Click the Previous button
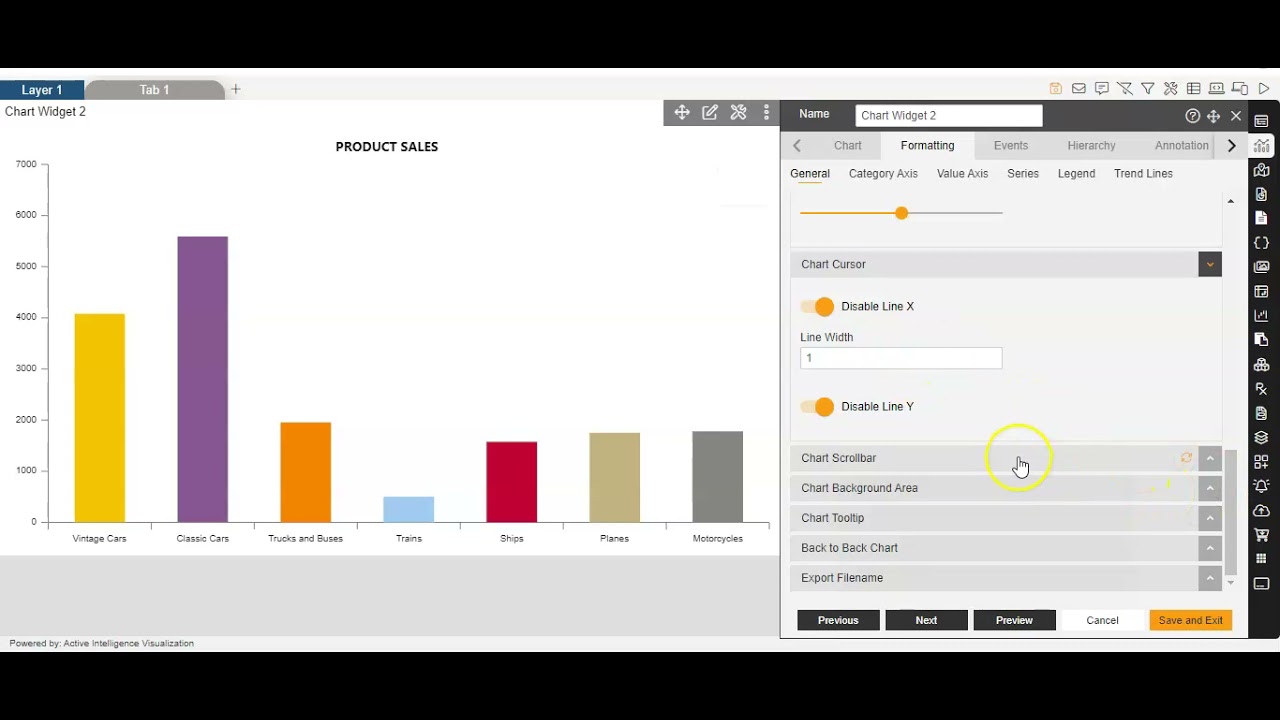The image size is (1280, 720). coord(838,621)
